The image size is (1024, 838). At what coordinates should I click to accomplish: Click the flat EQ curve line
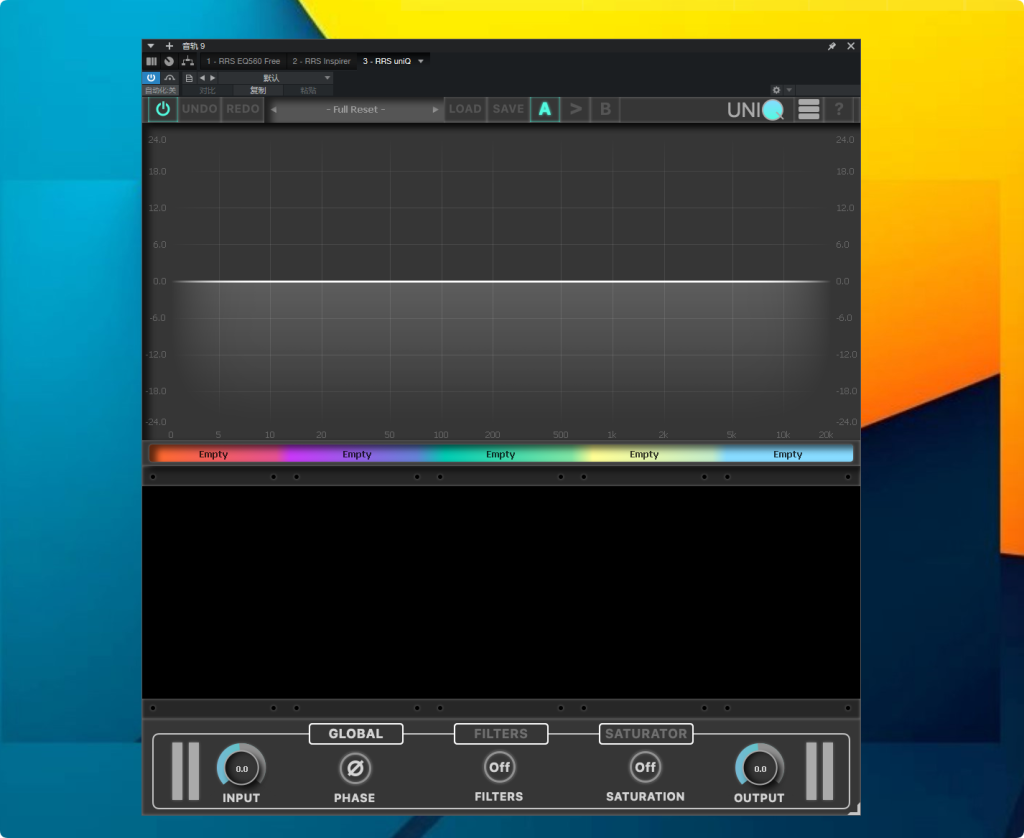click(501, 282)
